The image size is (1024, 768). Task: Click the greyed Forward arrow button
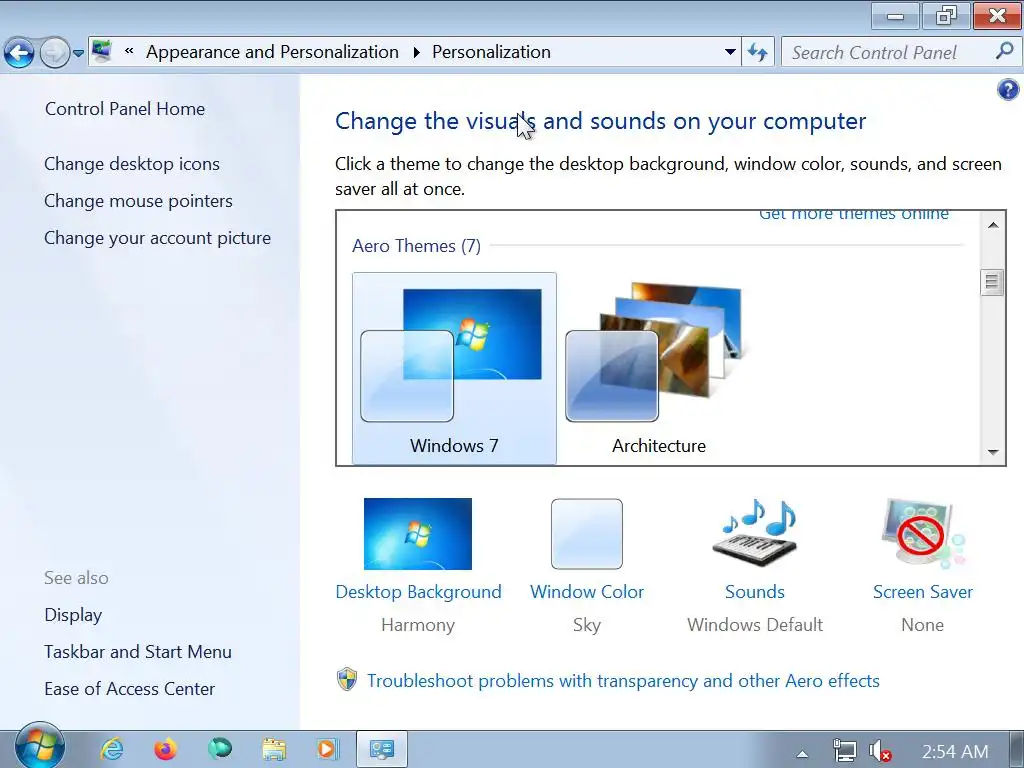pos(55,53)
